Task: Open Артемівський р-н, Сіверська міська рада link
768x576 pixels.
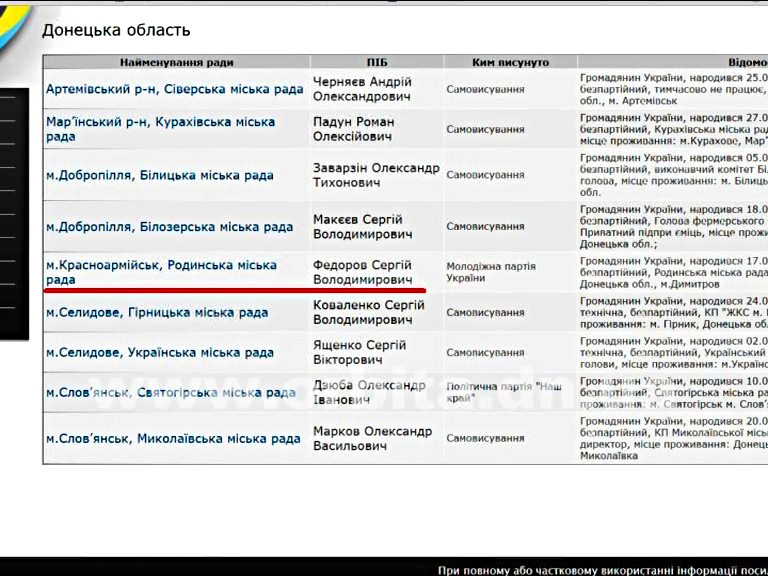Action: 174,89
